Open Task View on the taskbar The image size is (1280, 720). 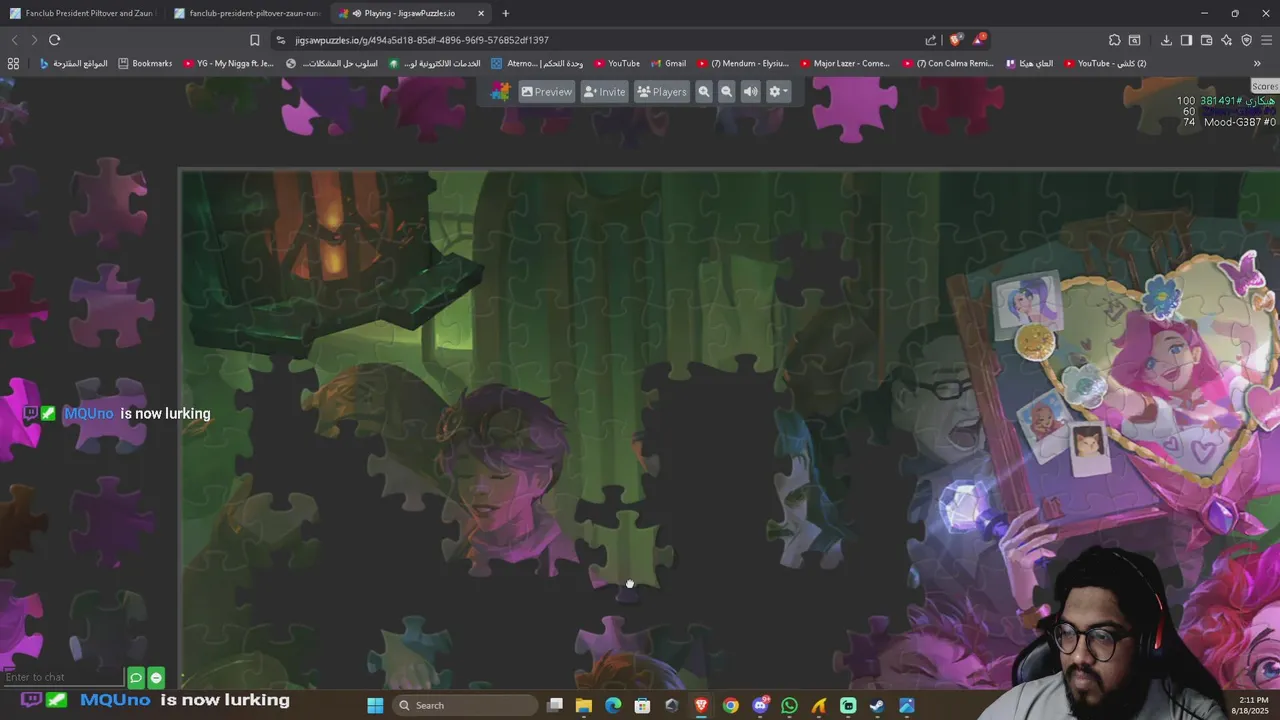pos(555,705)
